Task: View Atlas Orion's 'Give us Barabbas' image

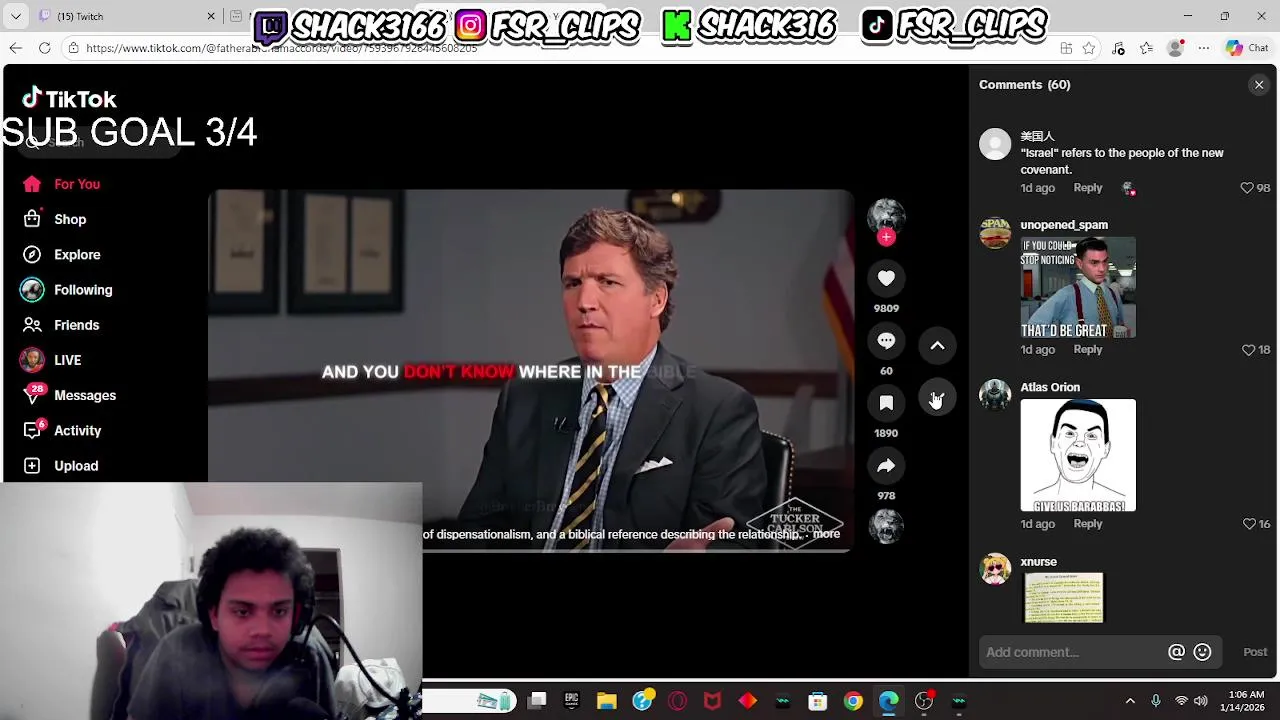Action: point(1078,455)
